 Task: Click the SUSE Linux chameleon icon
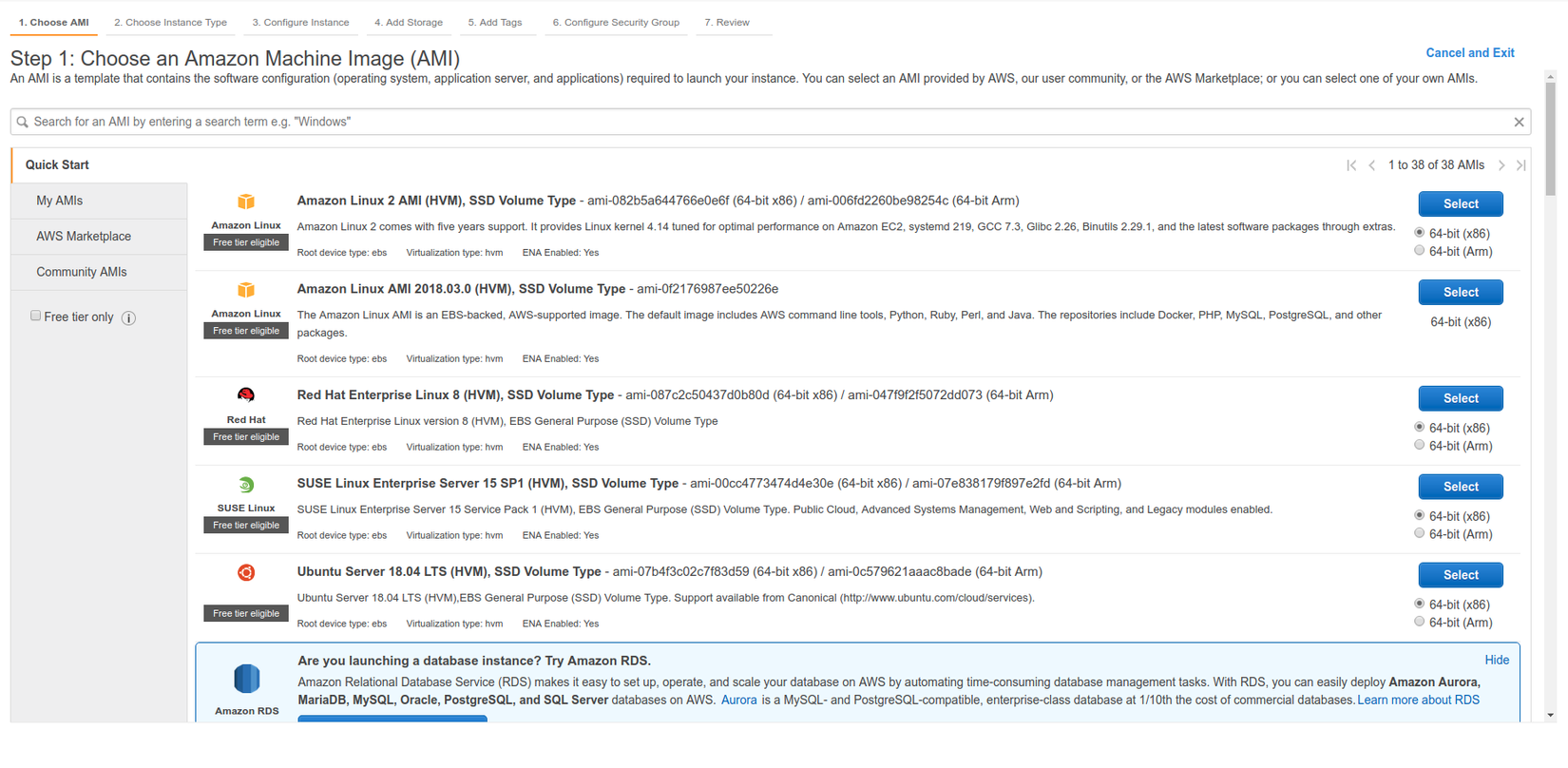click(x=246, y=485)
